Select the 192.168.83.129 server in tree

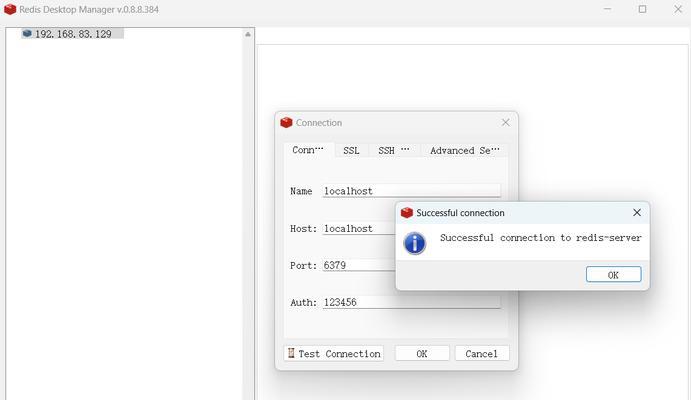(73, 34)
